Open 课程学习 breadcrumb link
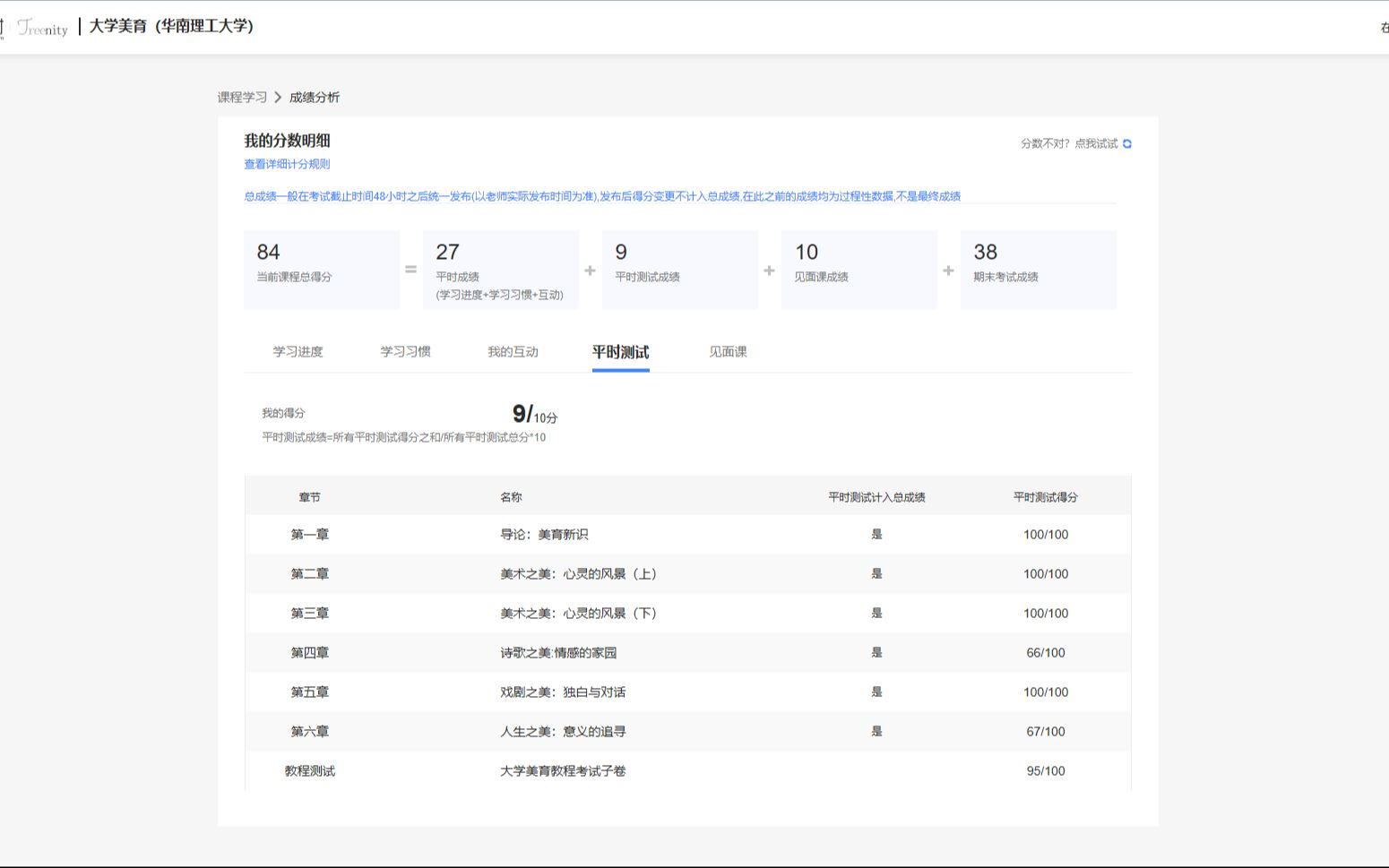The image size is (1389, 868). pyautogui.click(x=242, y=97)
